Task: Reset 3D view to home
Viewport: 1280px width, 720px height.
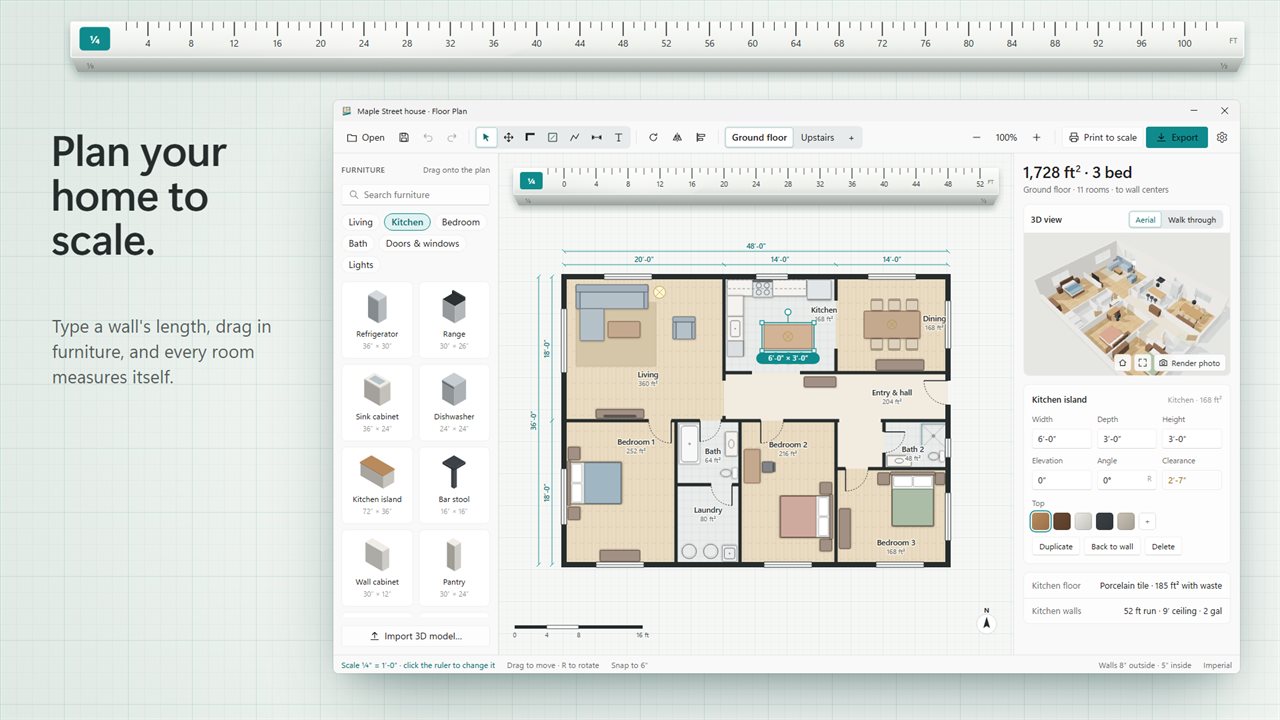Action: point(1122,363)
